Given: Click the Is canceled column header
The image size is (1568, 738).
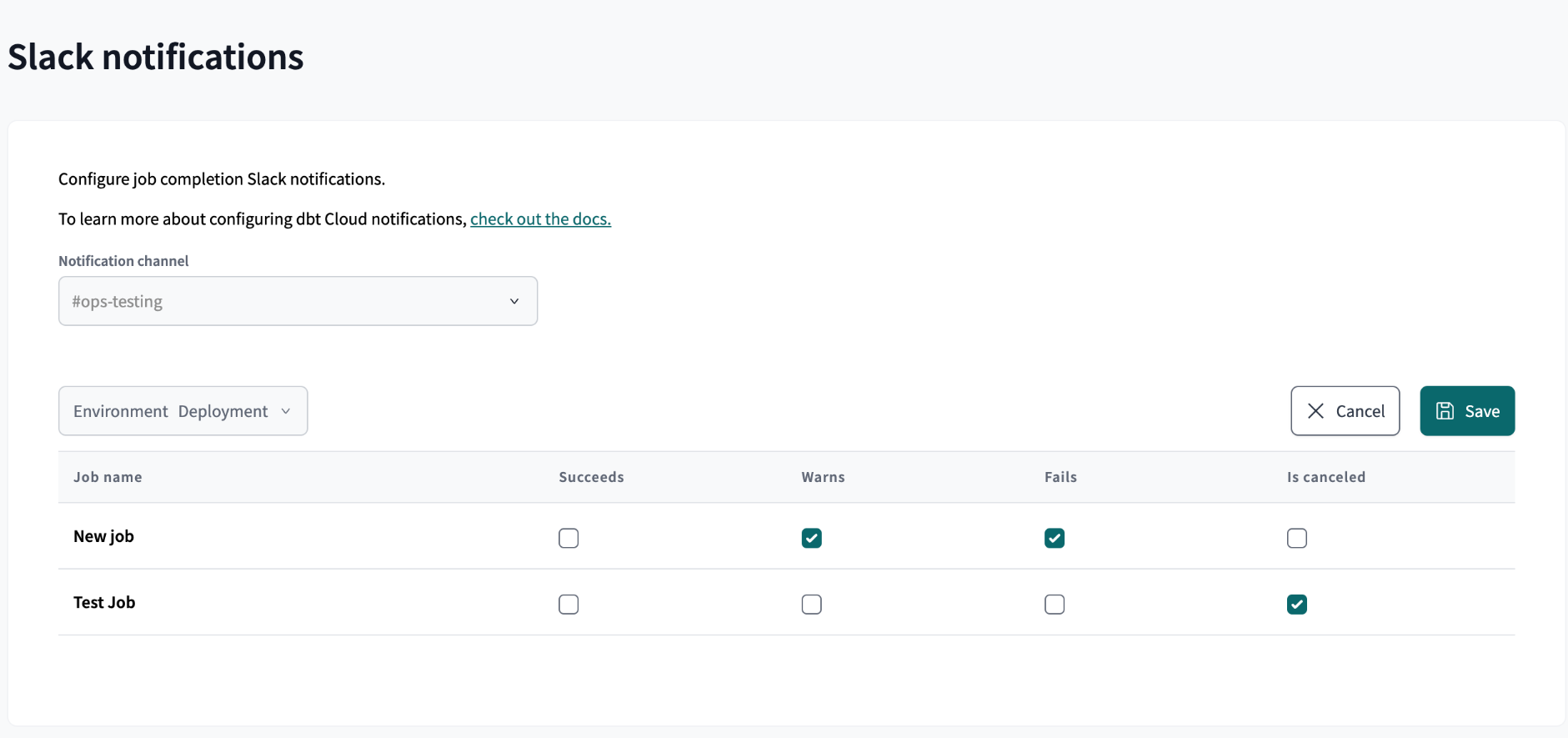Looking at the screenshot, I should [1325, 477].
